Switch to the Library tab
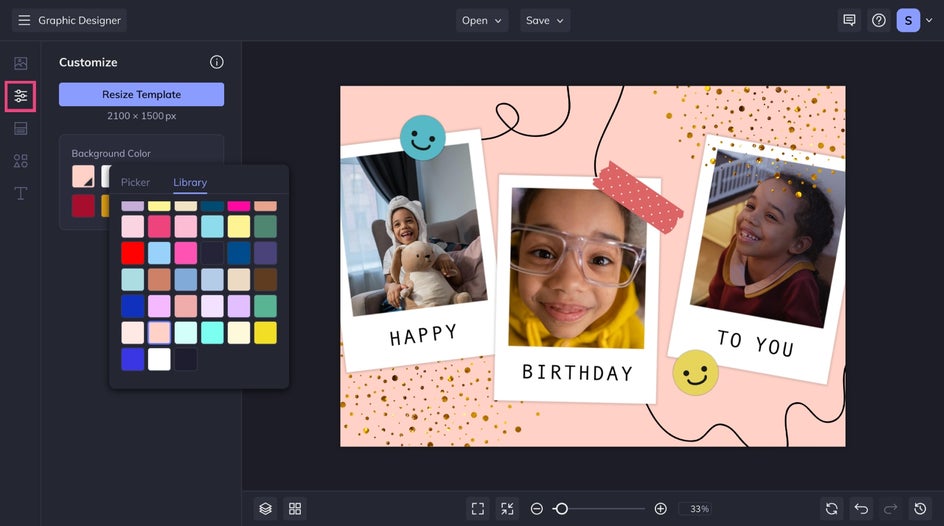Image resolution: width=944 pixels, height=526 pixels. coord(190,182)
